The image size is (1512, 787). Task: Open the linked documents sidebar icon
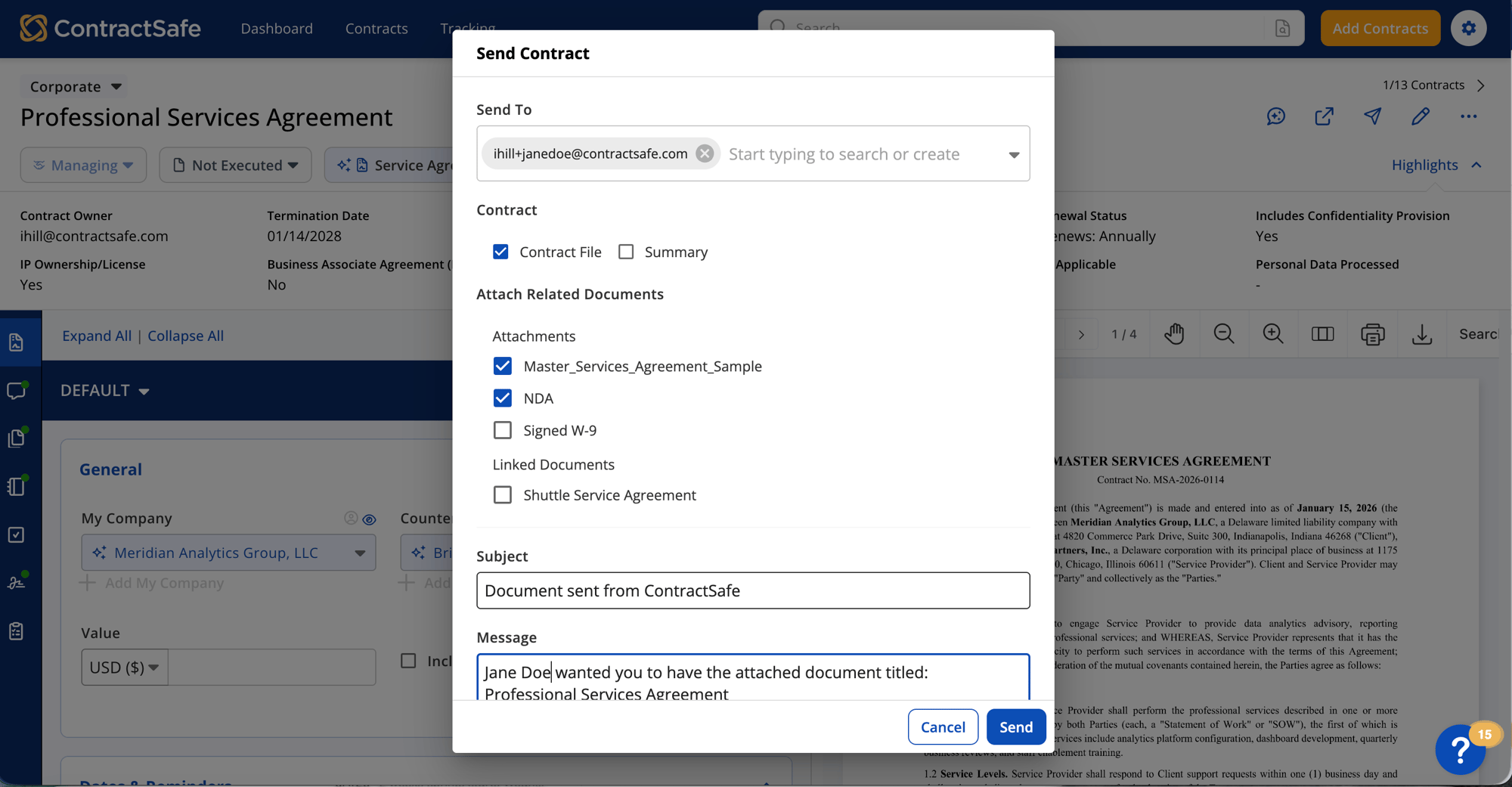tap(17, 486)
